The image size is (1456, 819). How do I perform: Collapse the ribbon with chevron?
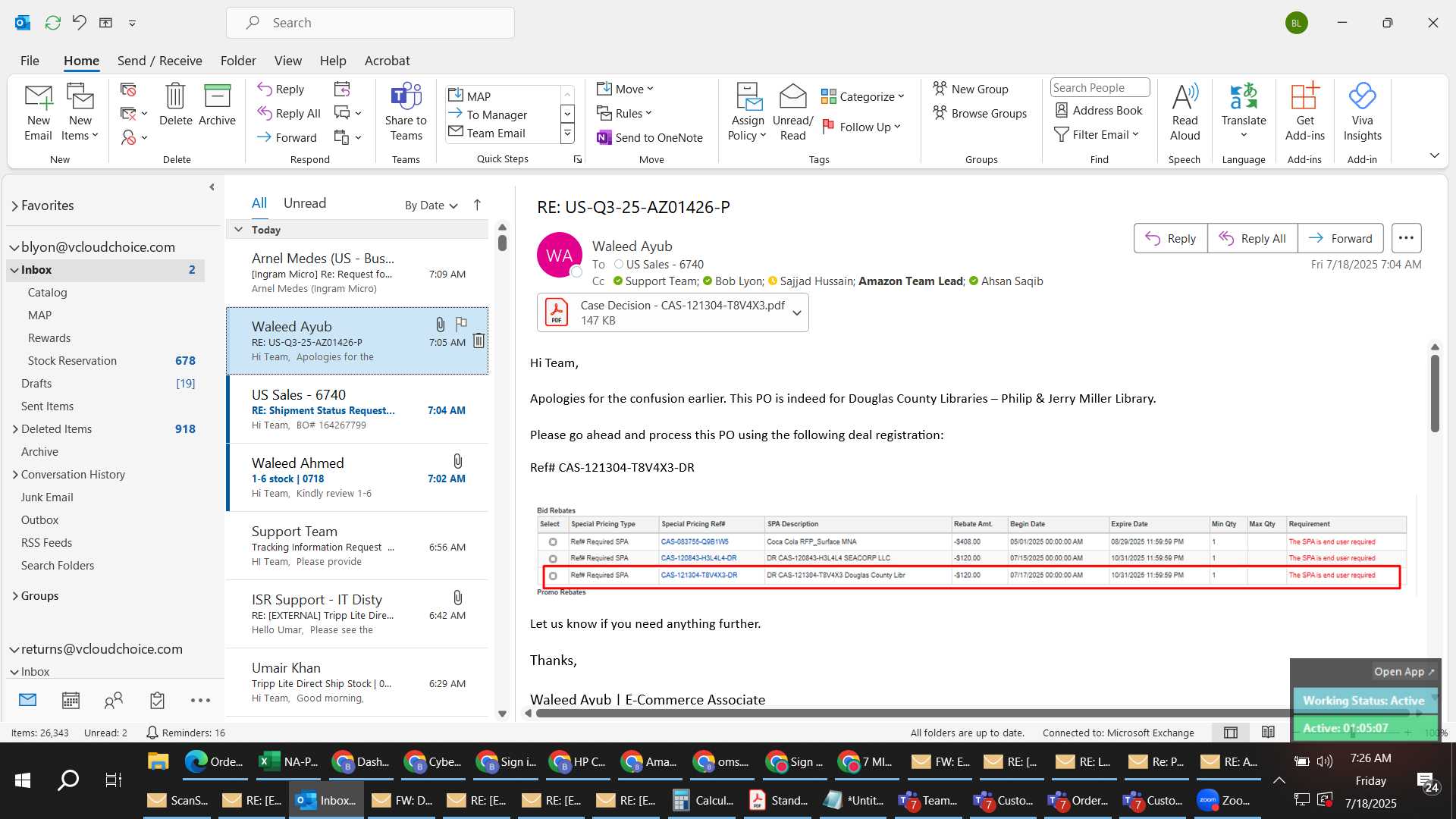[x=1434, y=155]
